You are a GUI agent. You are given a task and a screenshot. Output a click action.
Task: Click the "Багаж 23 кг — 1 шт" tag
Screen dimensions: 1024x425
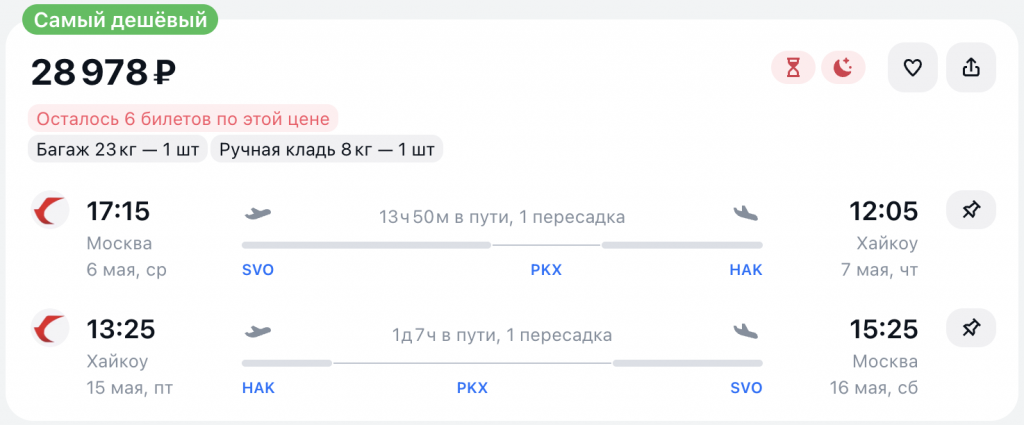point(114,150)
